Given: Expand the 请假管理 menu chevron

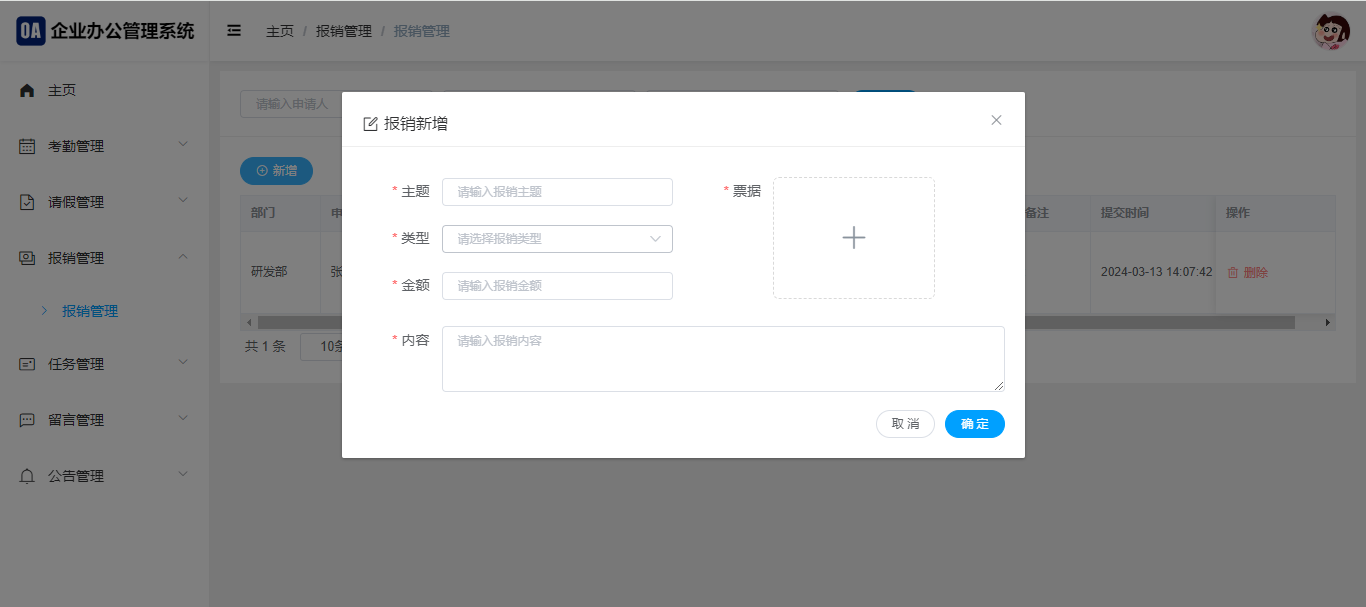Looking at the screenshot, I should 183,201.
